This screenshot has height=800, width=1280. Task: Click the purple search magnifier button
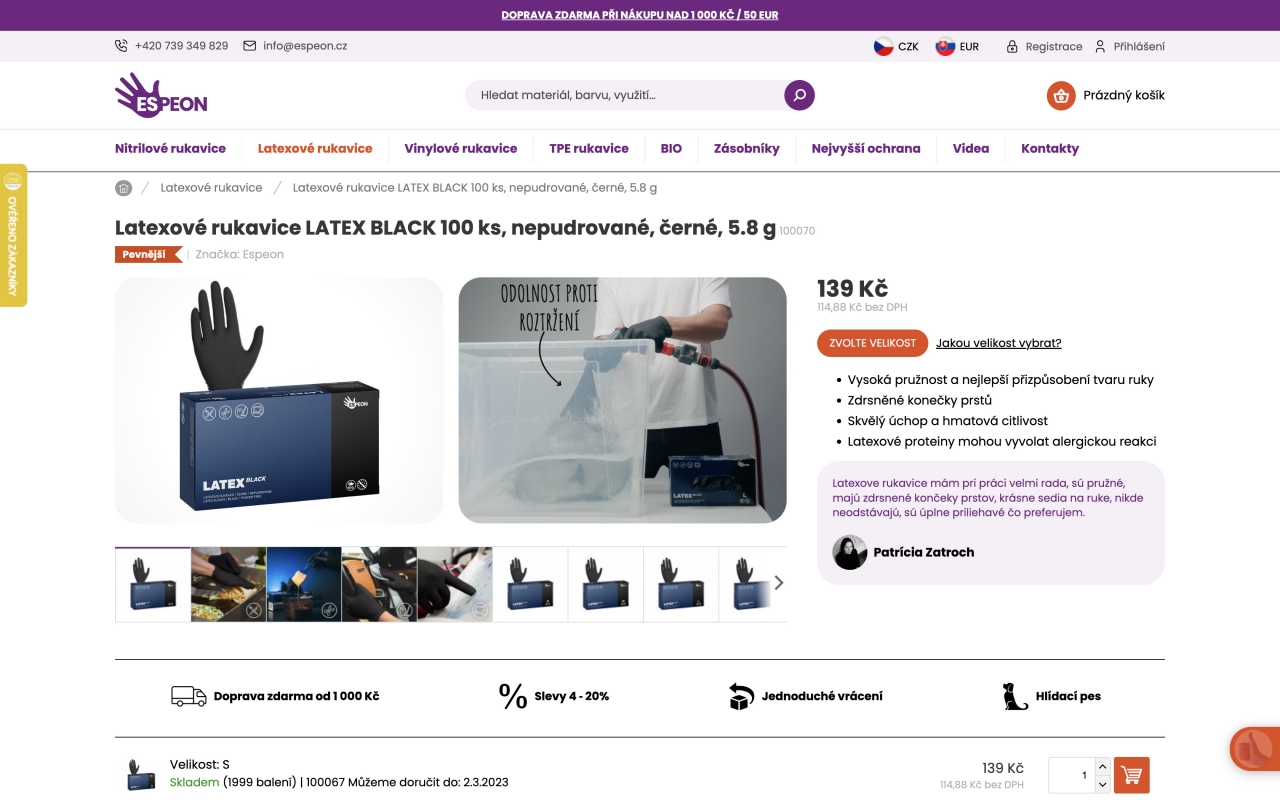point(799,95)
